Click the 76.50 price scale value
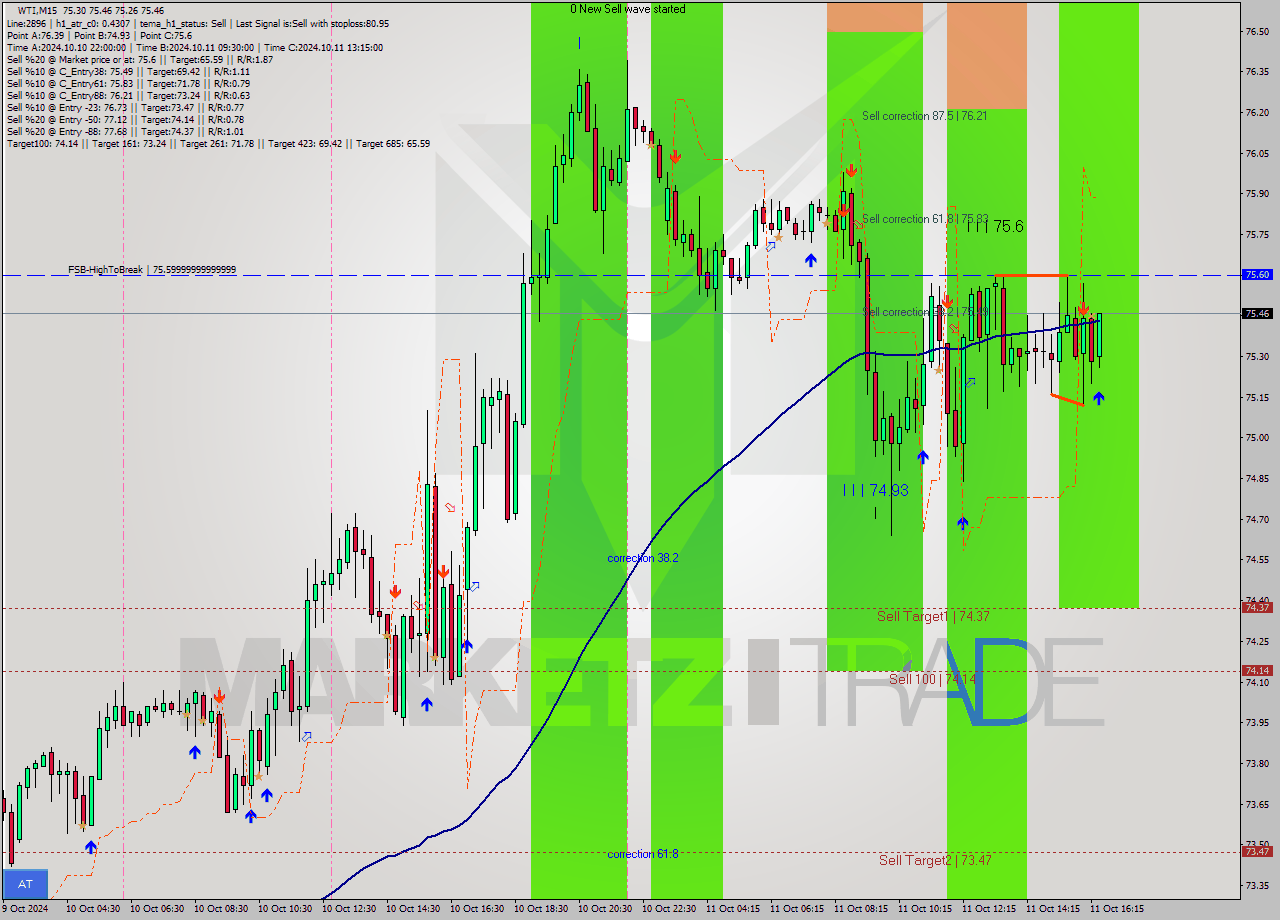This screenshot has height=920, width=1280. coord(1258,31)
